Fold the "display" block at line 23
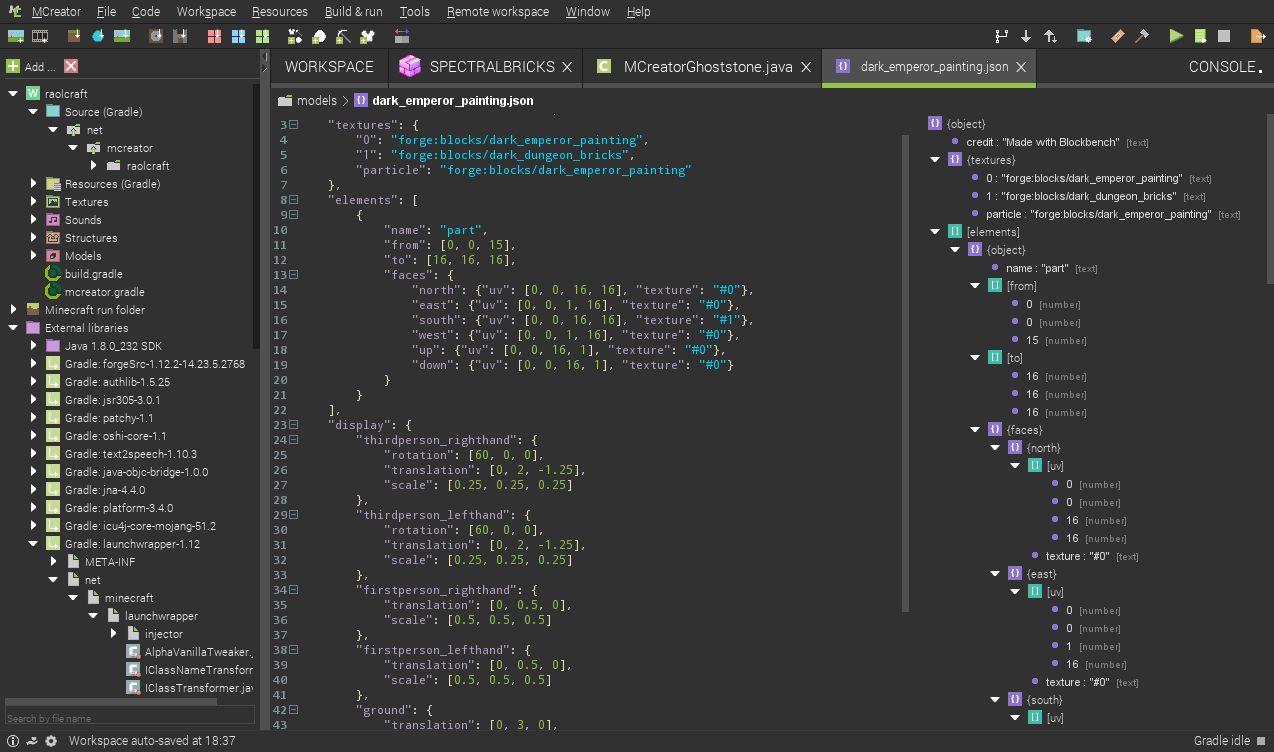This screenshot has height=752, width=1274. pyautogui.click(x=294, y=425)
